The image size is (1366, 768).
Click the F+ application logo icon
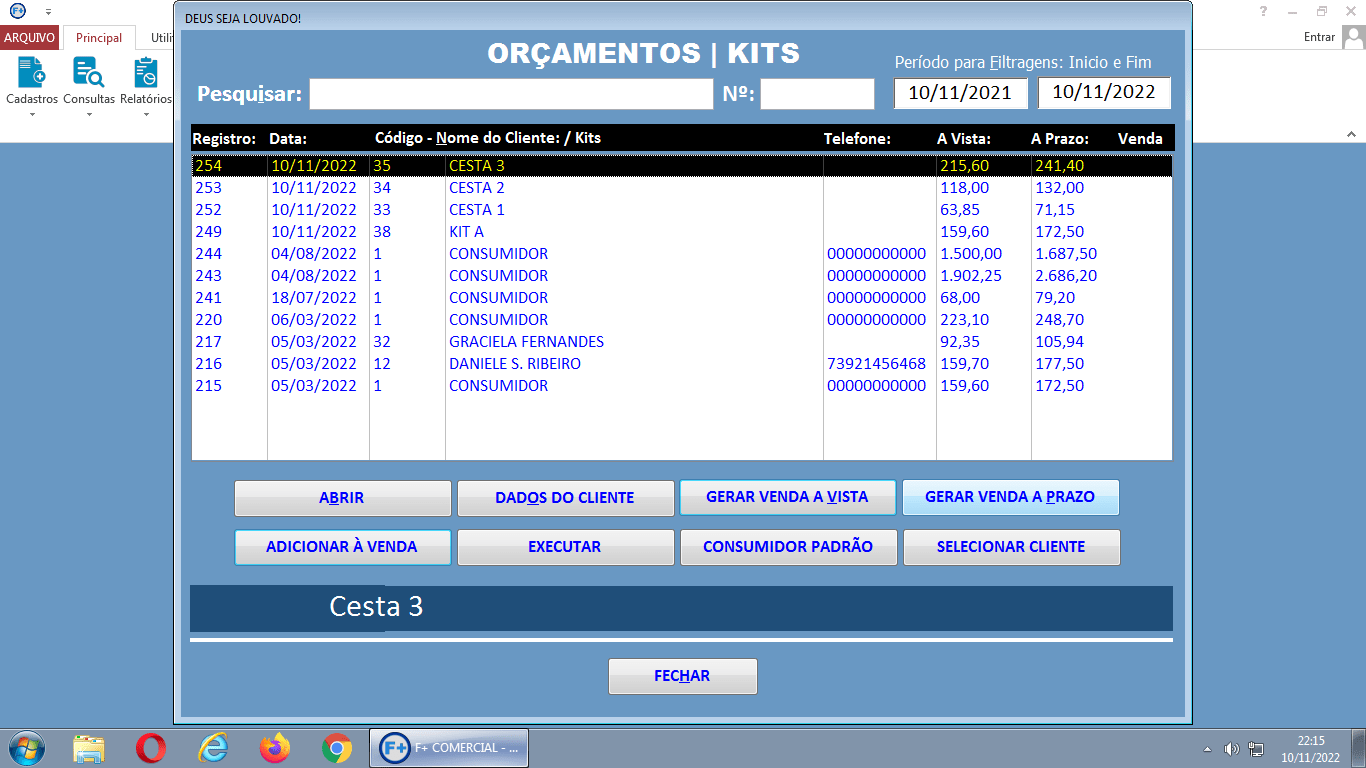point(17,10)
